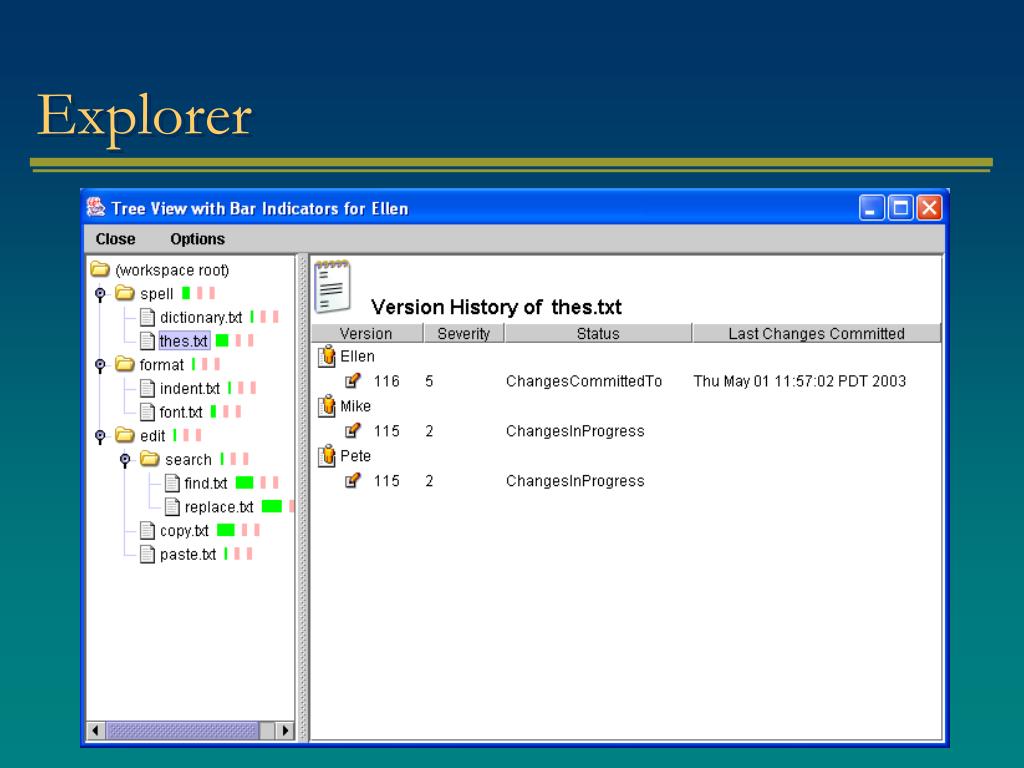
Task: Click the paste.txt file icon
Action: coord(148,554)
